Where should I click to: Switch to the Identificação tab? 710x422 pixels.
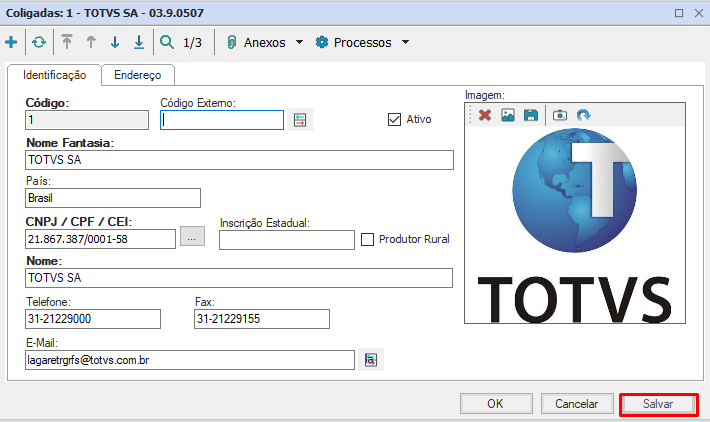click(x=54, y=75)
